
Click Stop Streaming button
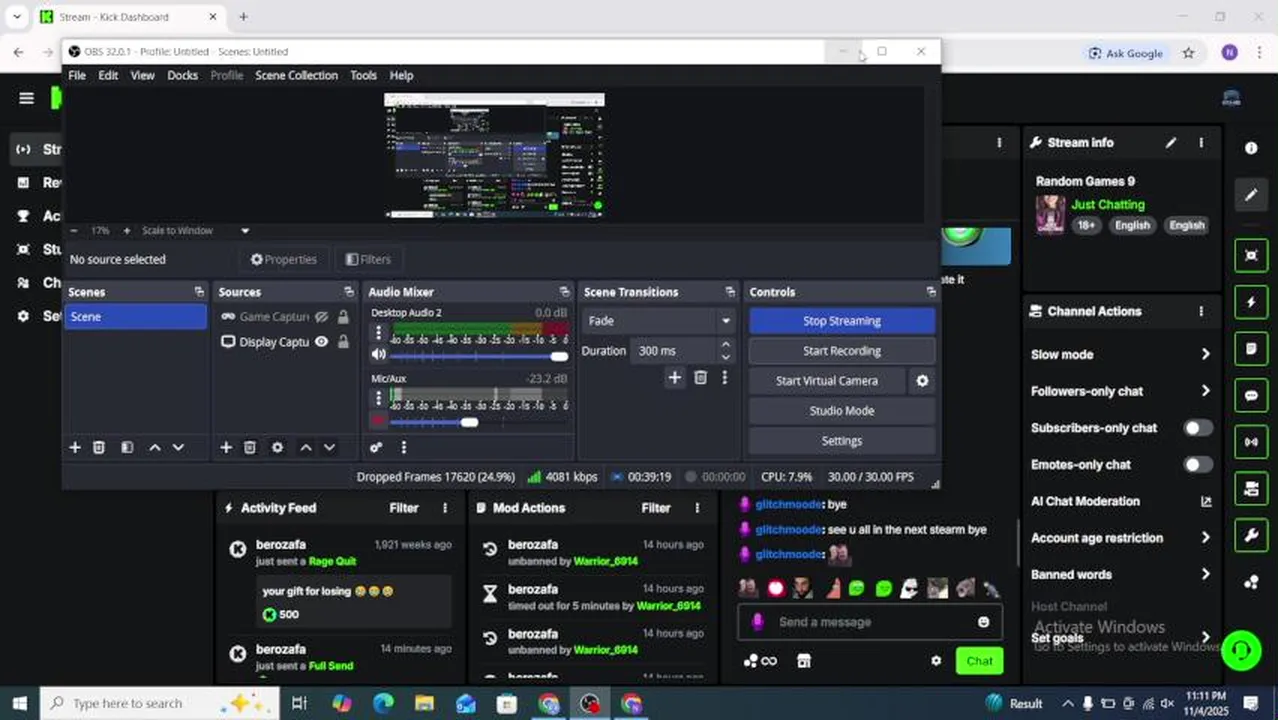click(x=842, y=321)
